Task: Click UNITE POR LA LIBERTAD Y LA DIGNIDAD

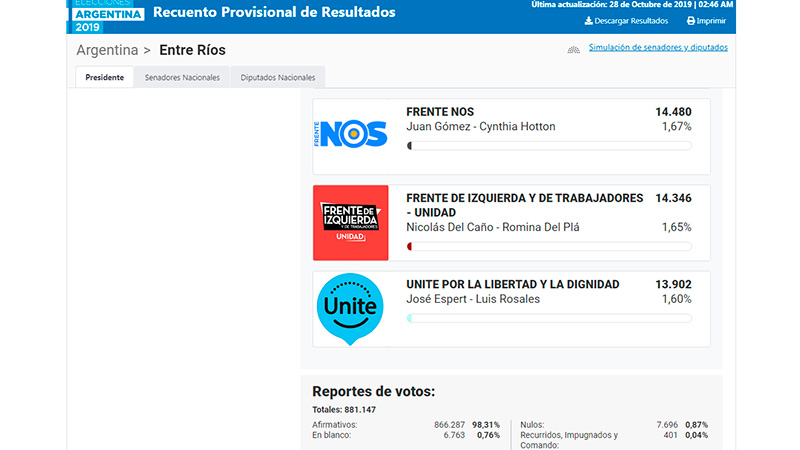Action: (x=513, y=284)
